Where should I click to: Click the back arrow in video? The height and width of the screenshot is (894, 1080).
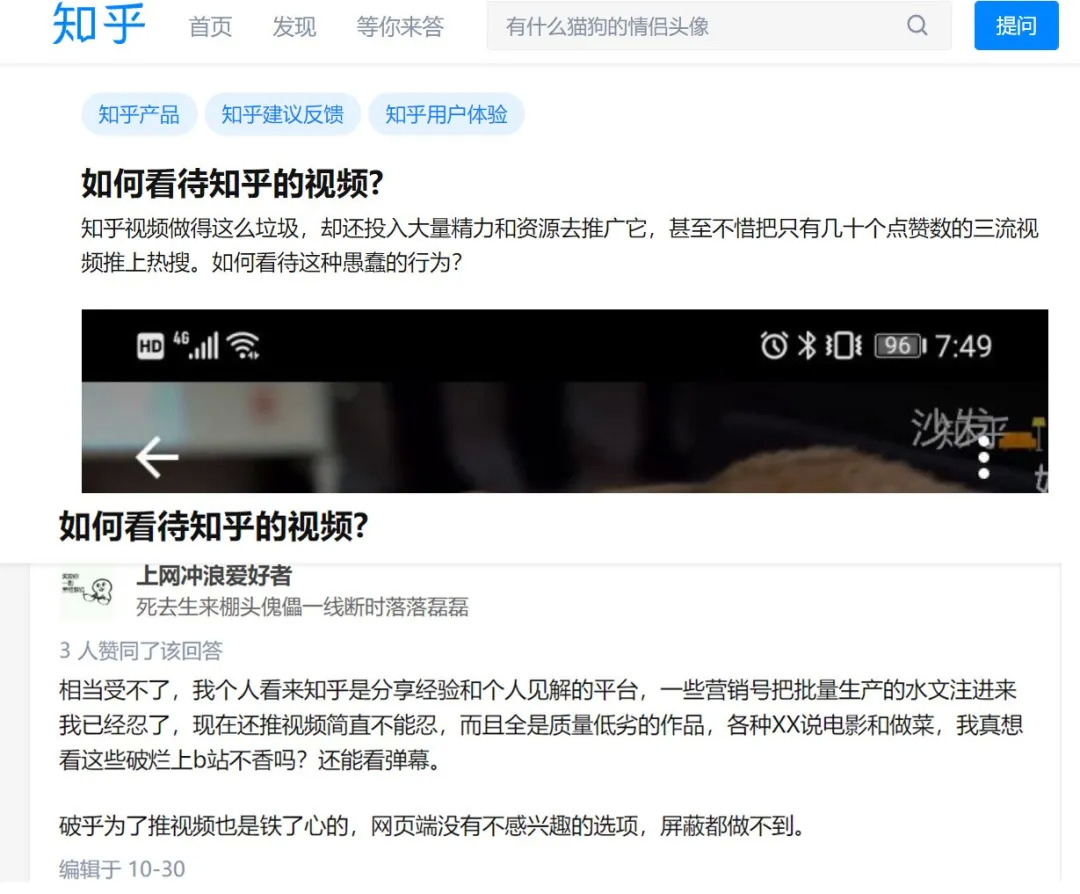[x=157, y=457]
